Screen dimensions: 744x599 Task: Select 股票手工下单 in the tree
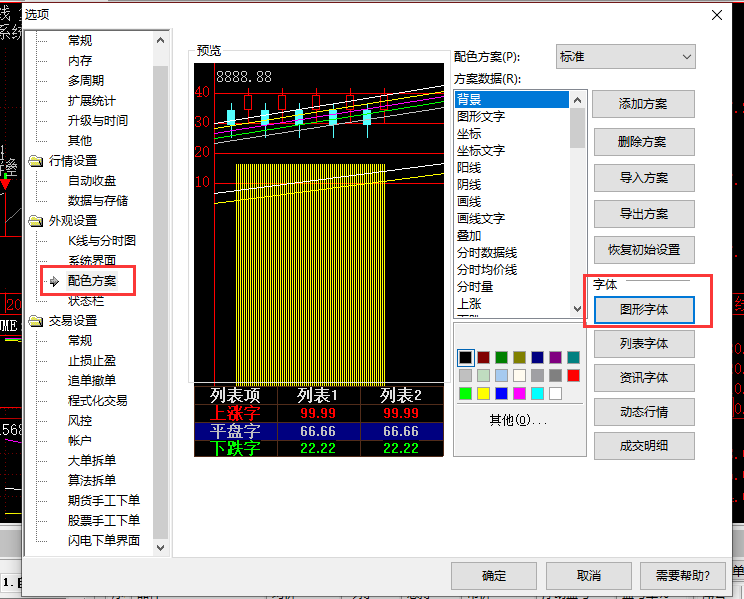click(x=104, y=520)
